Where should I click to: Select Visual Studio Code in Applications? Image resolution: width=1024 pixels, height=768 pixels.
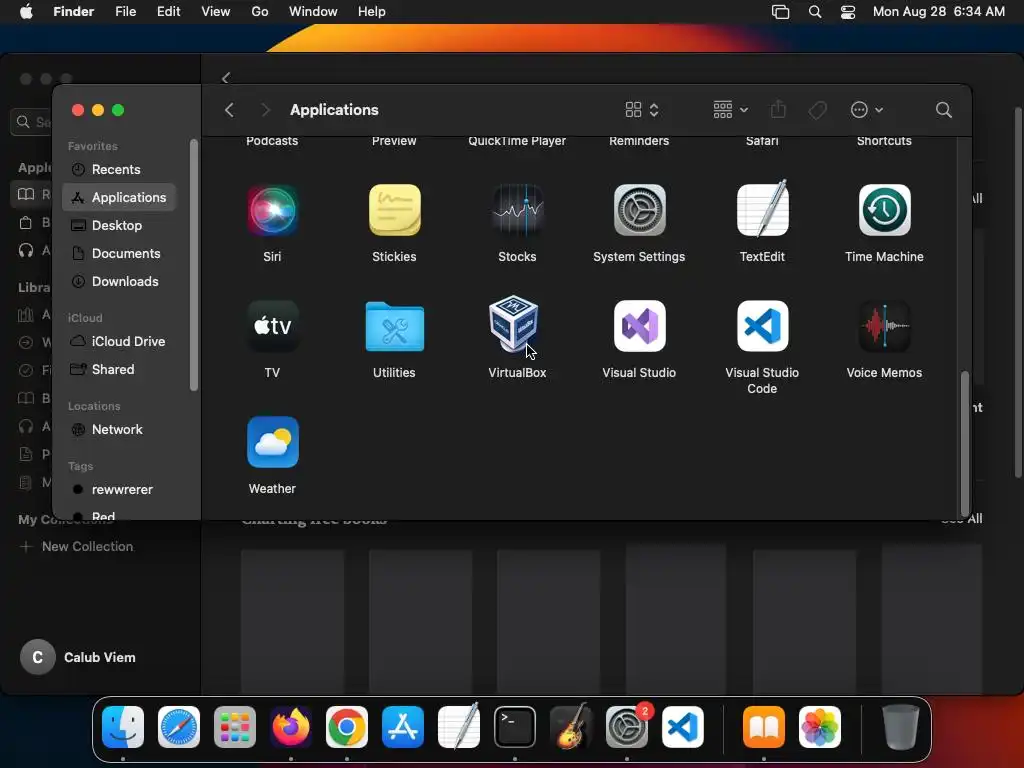point(762,326)
